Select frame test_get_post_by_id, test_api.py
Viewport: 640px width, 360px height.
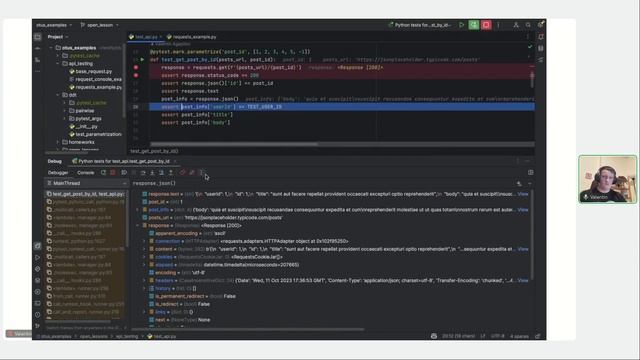coord(86,194)
